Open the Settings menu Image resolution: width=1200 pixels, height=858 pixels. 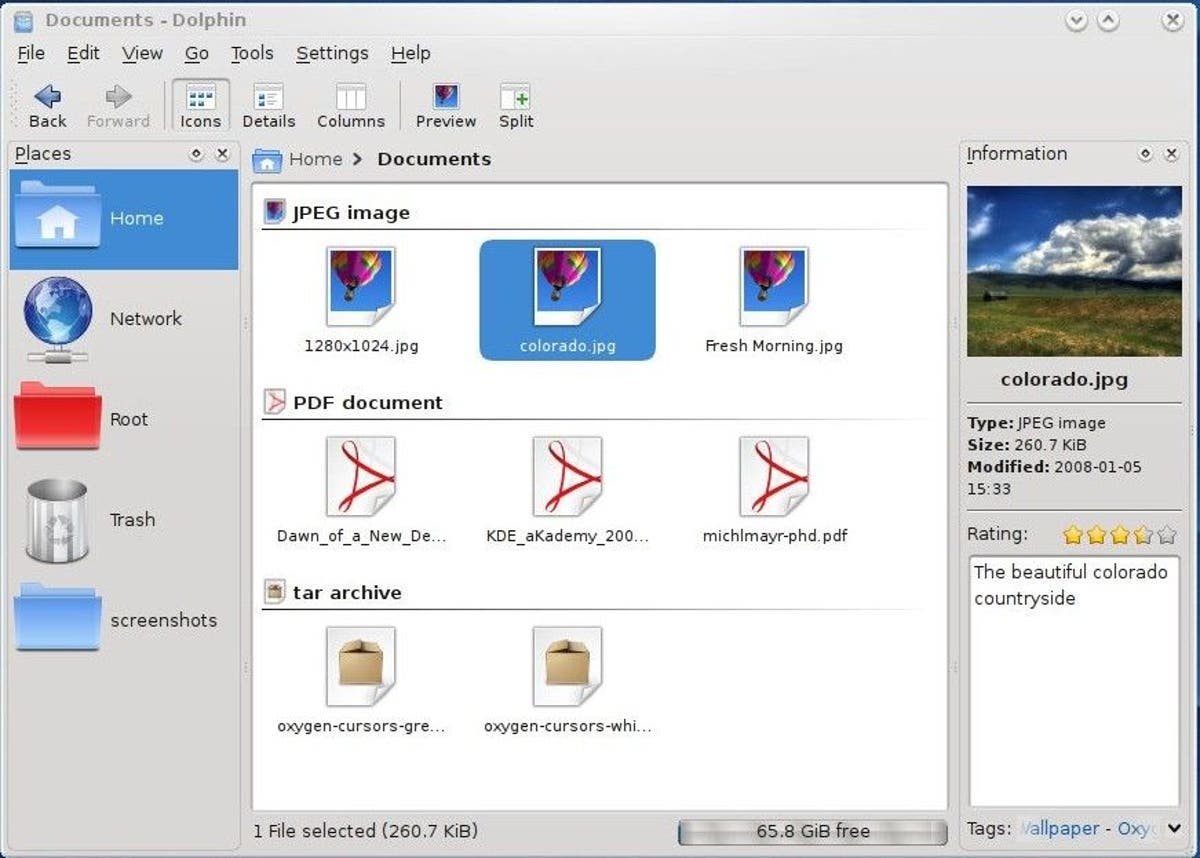click(332, 53)
